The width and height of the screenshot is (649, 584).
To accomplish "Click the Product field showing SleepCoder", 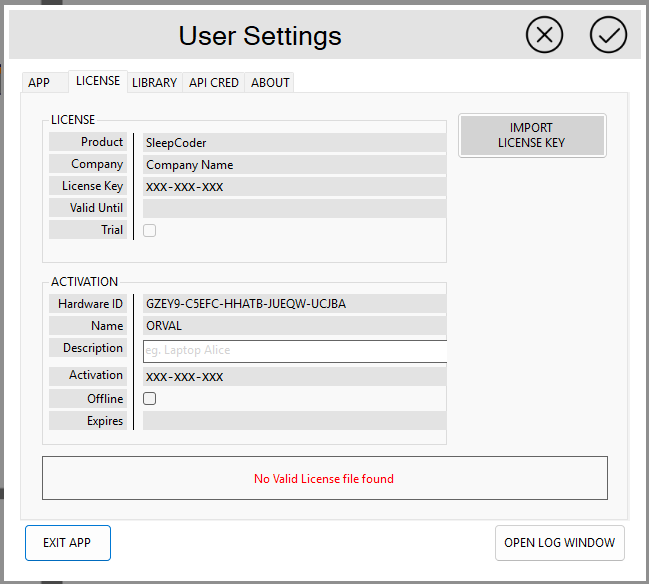I will pyautogui.click(x=294, y=143).
